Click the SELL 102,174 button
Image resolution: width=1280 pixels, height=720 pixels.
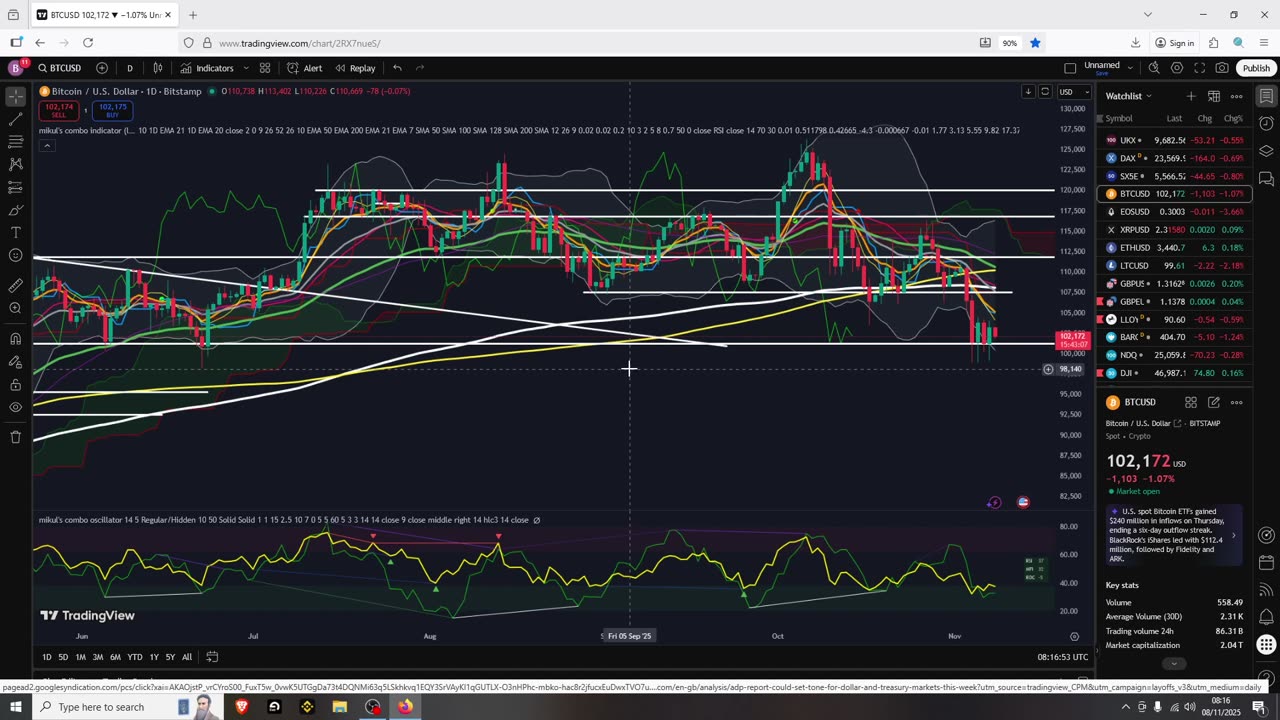click(x=59, y=110)
